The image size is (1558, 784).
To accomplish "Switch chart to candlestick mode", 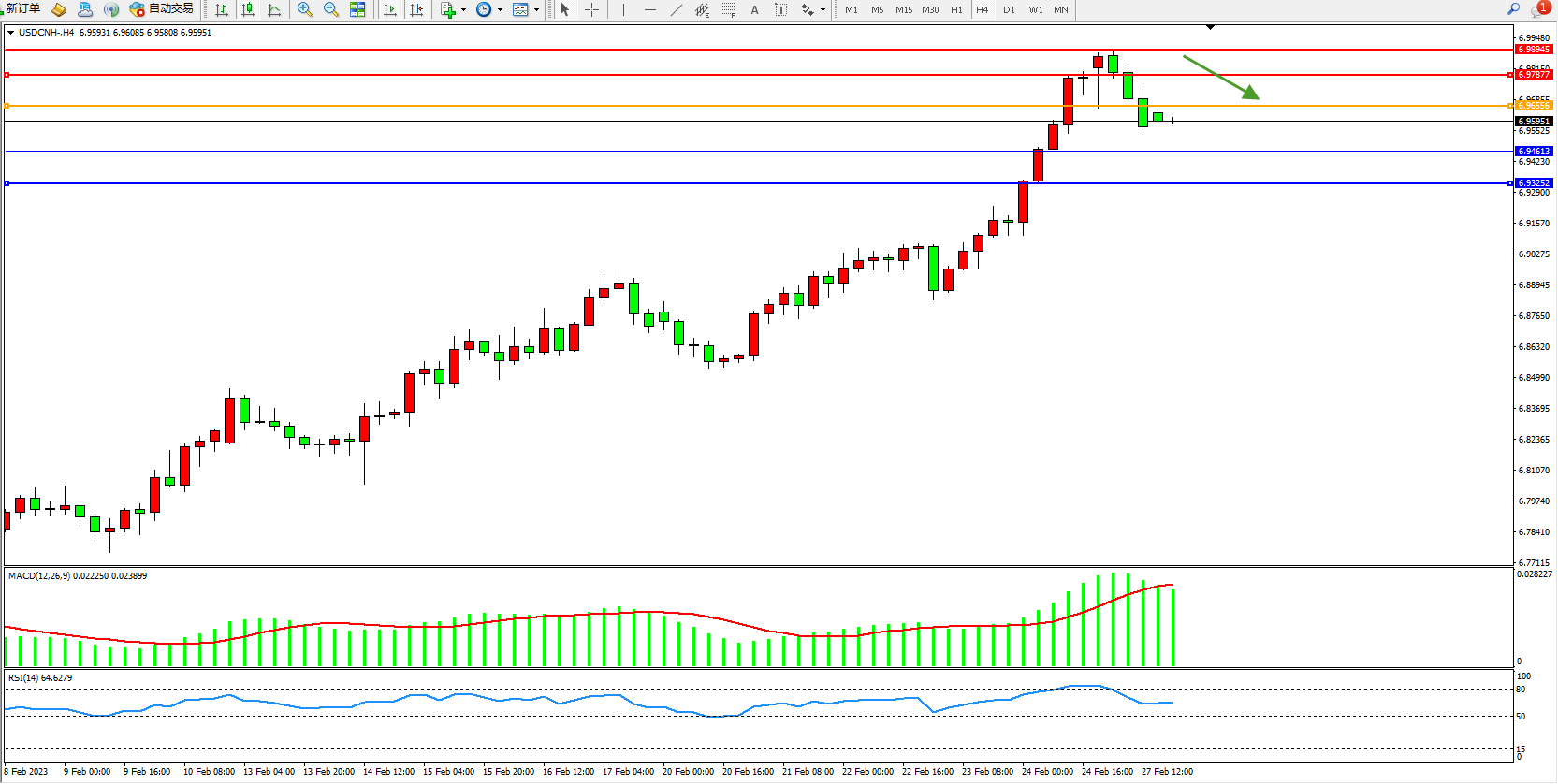I will tap(248, 9).
